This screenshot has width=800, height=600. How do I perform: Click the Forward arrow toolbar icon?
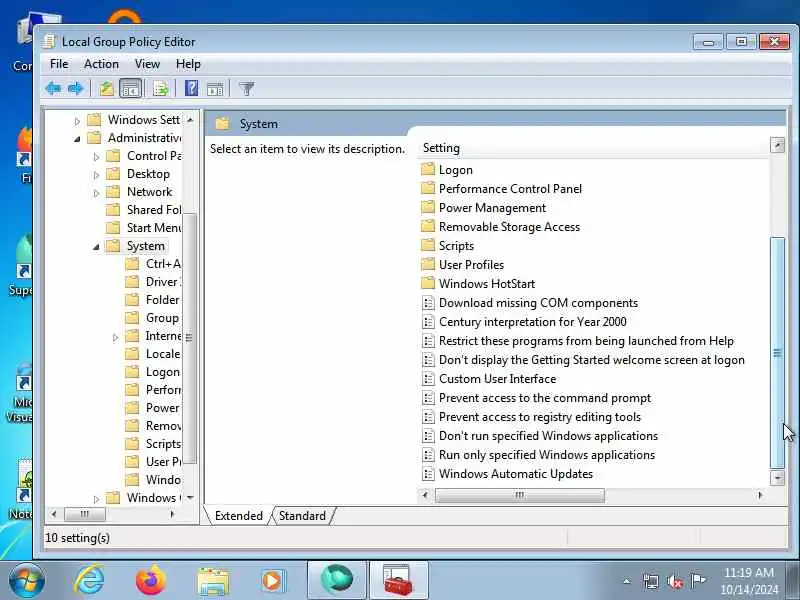pos(76,89)
